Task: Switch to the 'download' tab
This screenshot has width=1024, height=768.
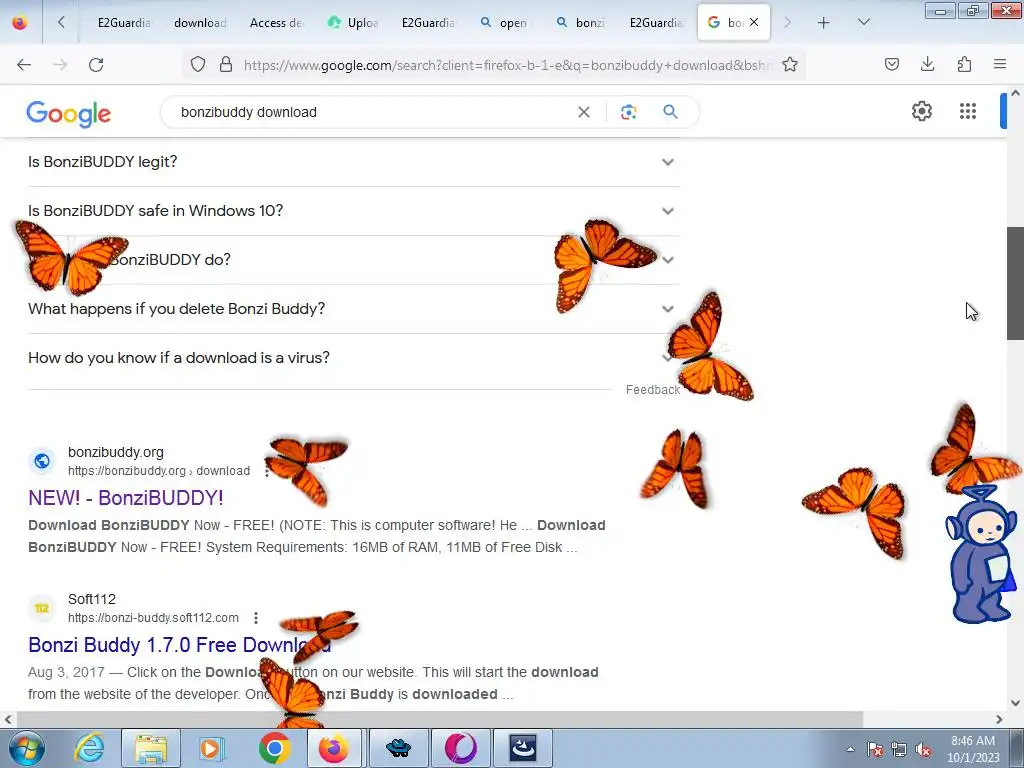Action: click(200, 23)
